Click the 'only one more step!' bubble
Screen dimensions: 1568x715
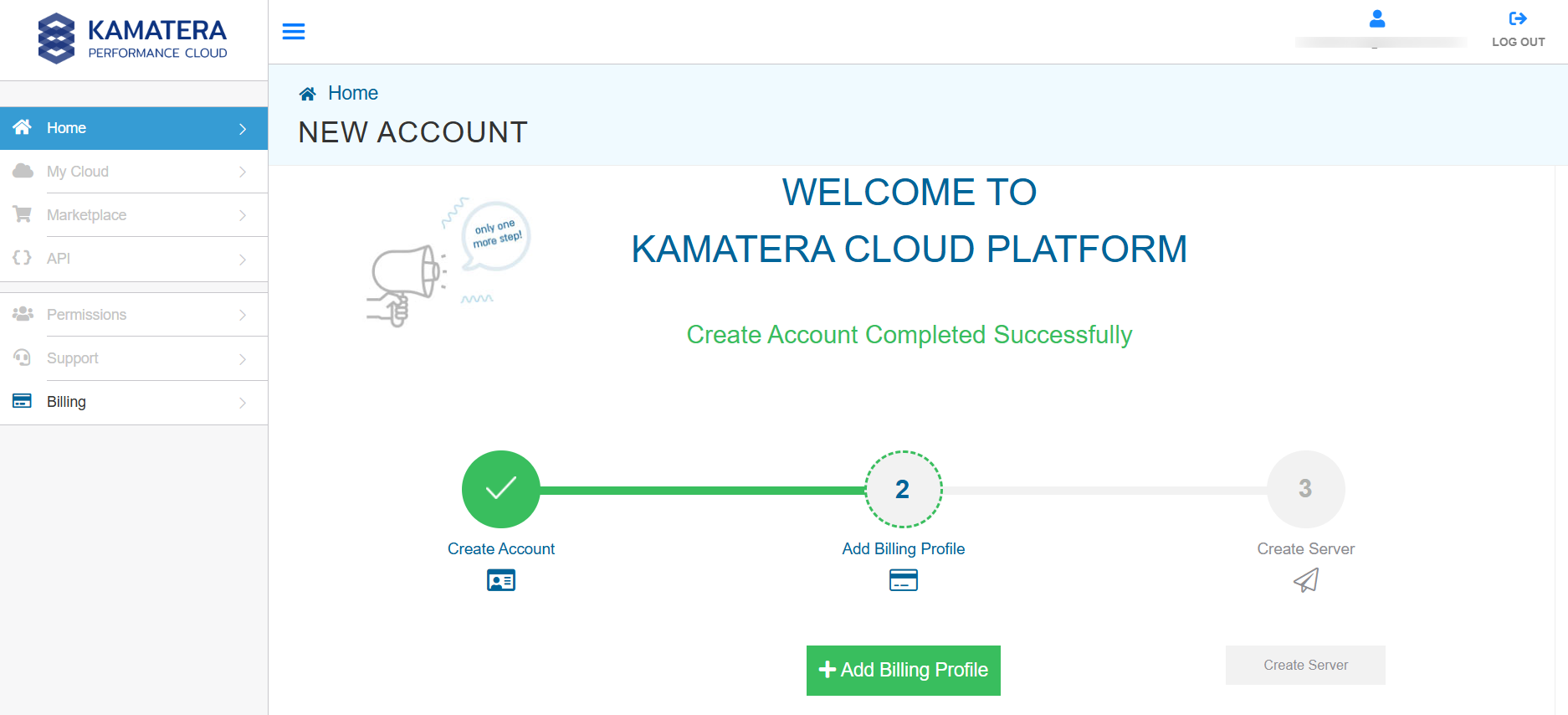(x=496, y=236)
